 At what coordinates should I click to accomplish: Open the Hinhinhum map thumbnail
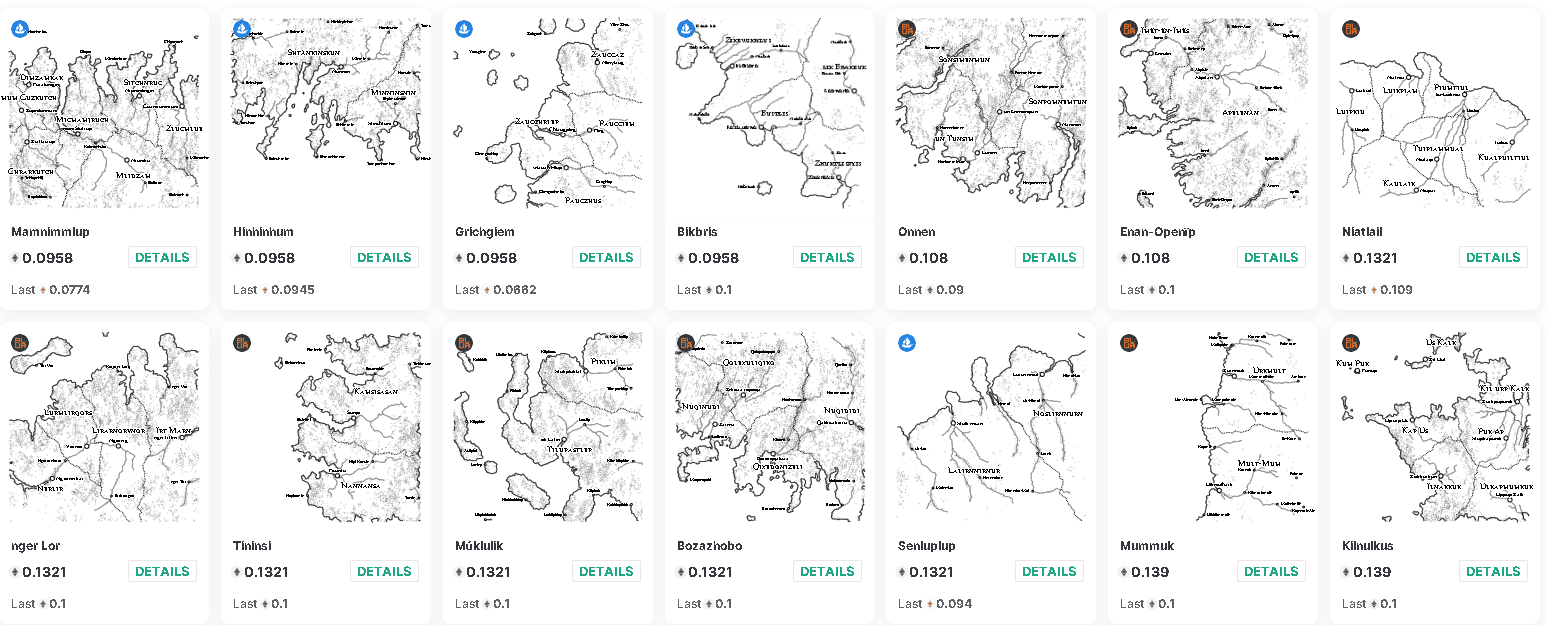pyautogui.click(x=326, y=112)
